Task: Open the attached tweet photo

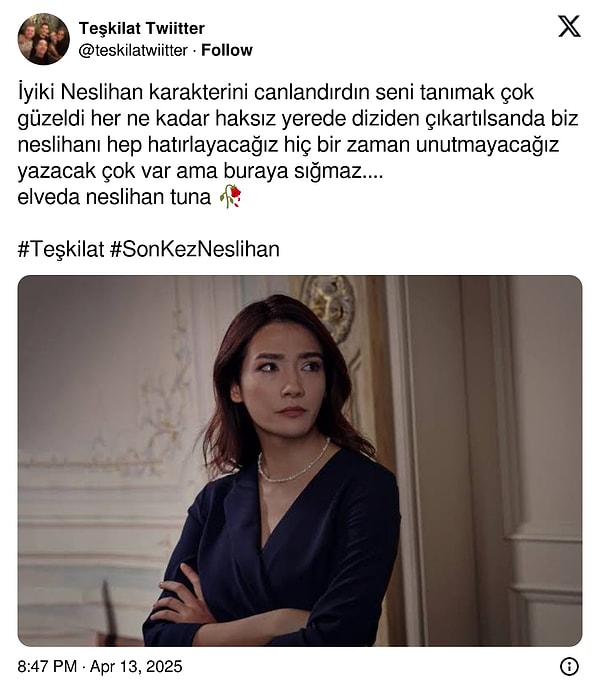Action: [300, 461]
